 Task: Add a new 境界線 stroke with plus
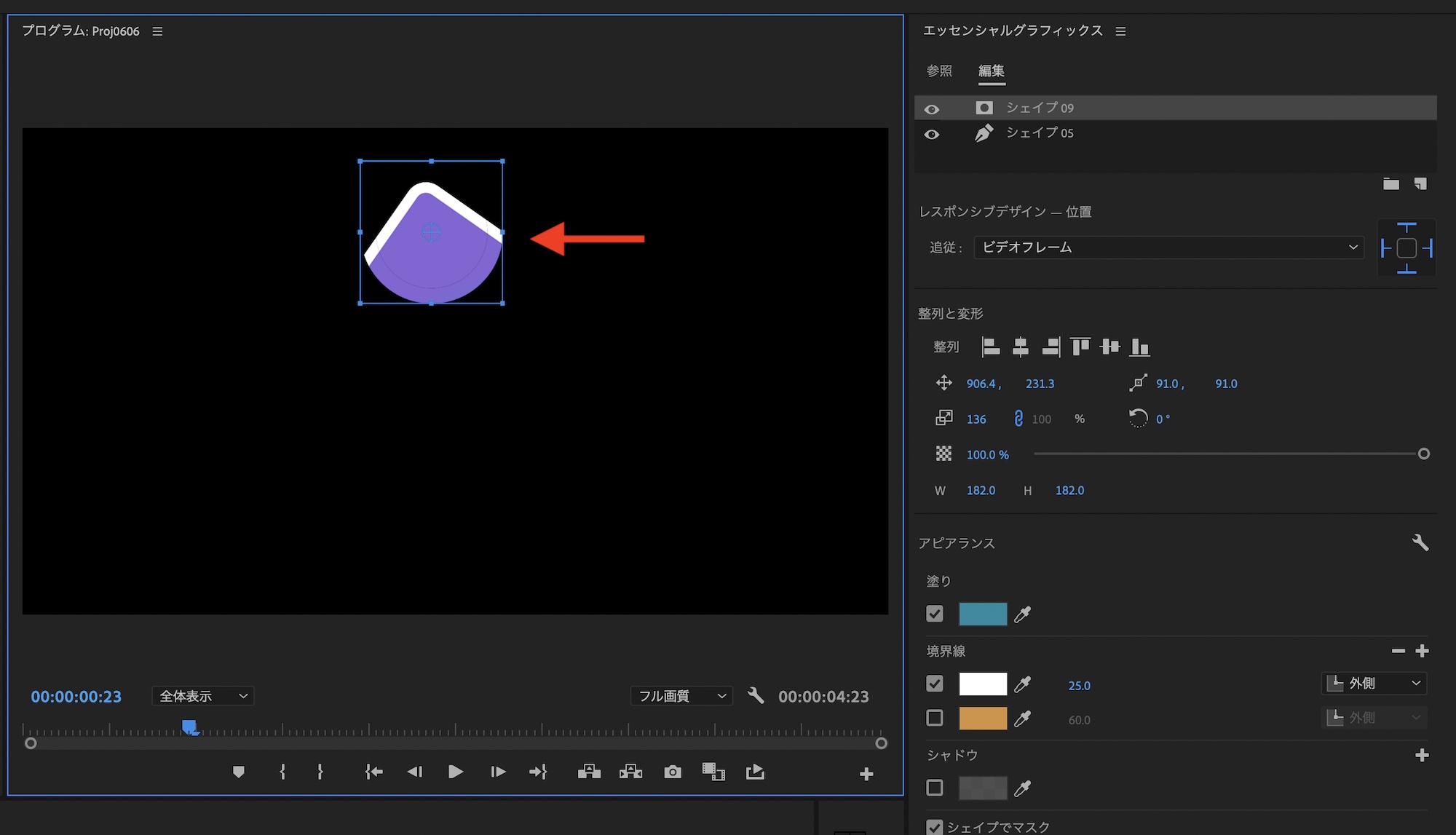click(1422, 651)
